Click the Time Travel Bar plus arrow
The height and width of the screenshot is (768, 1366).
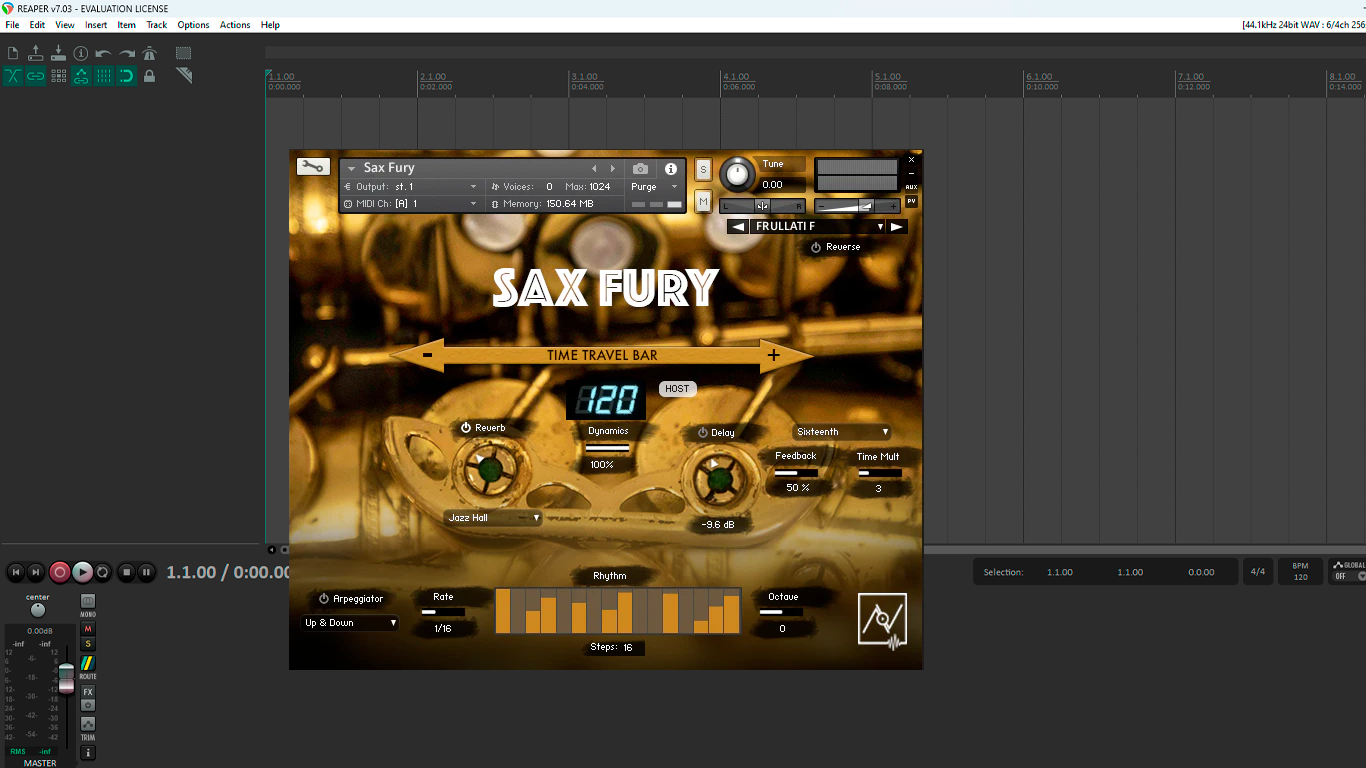coord(773,355)
